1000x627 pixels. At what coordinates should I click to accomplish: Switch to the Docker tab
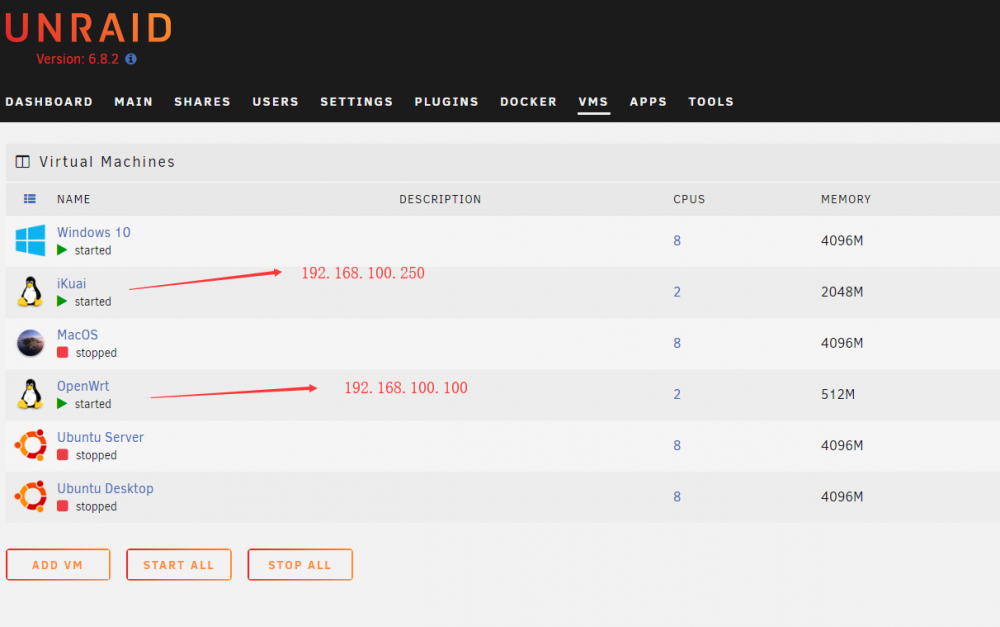pos(528,101)
